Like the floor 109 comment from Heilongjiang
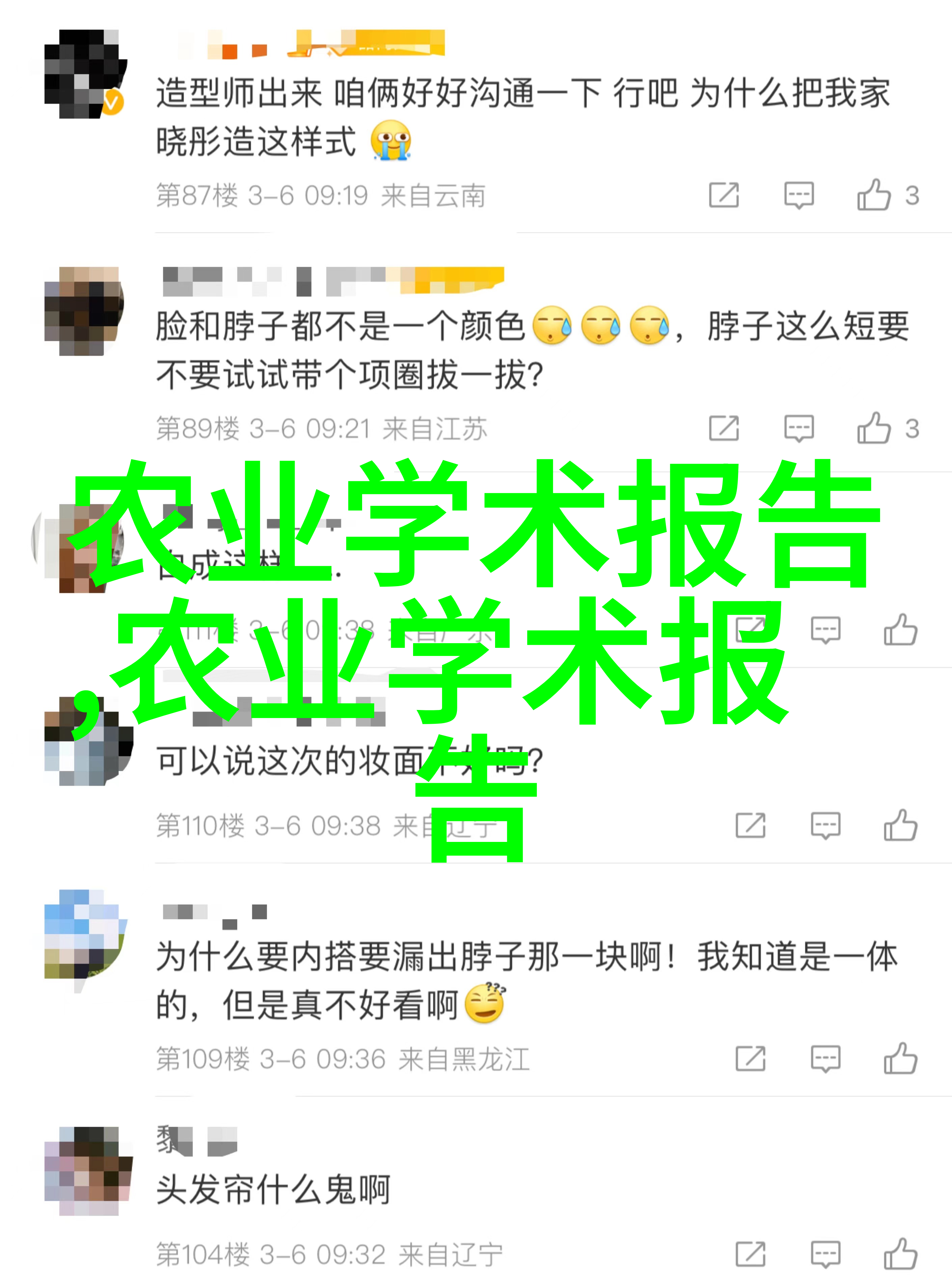This screenshot has height=1288, width=952. 900,1058
